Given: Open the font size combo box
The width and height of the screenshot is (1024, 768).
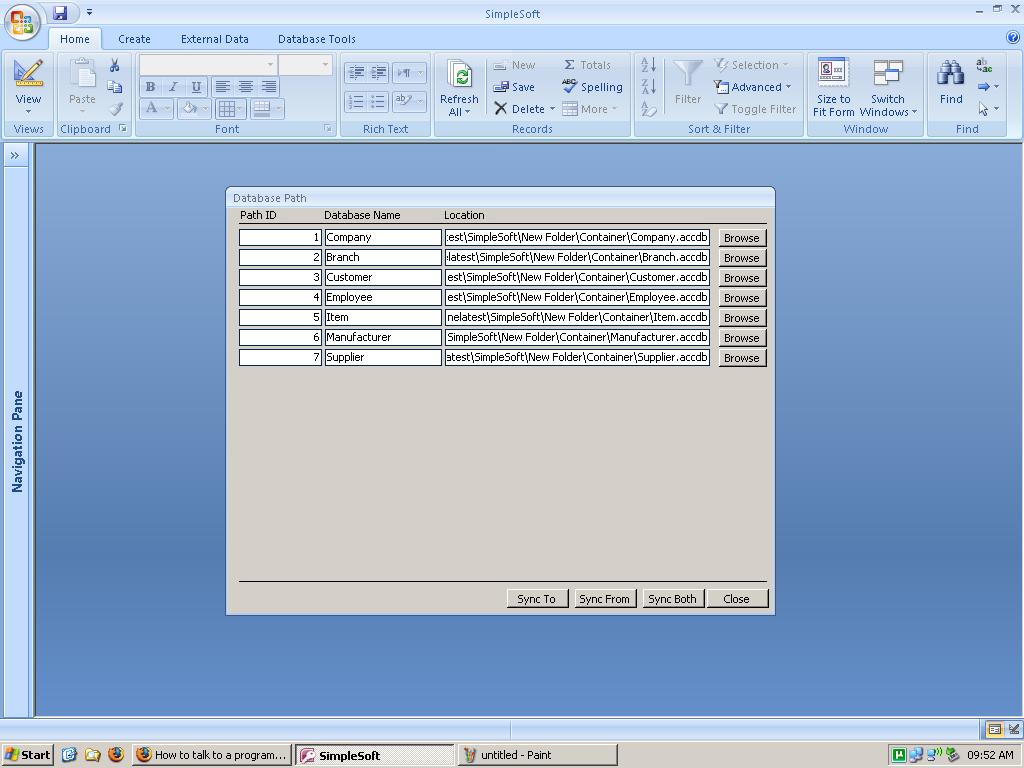Looking at the screenshot, I should 305,65.
